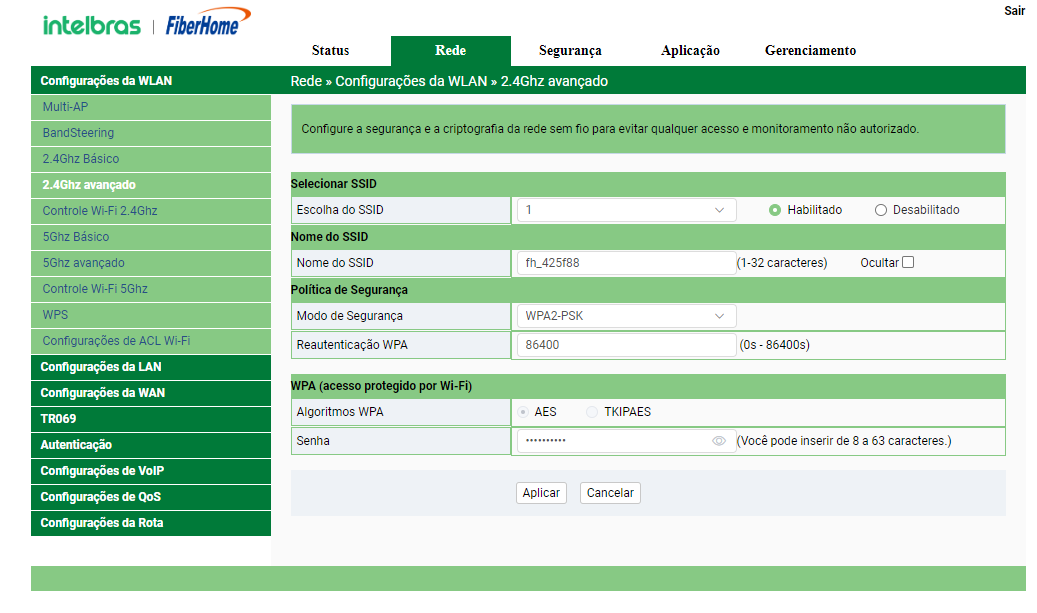Click the Cancelar button
Viewport: 1037px width, 613px height.
[x=610, y=493]
